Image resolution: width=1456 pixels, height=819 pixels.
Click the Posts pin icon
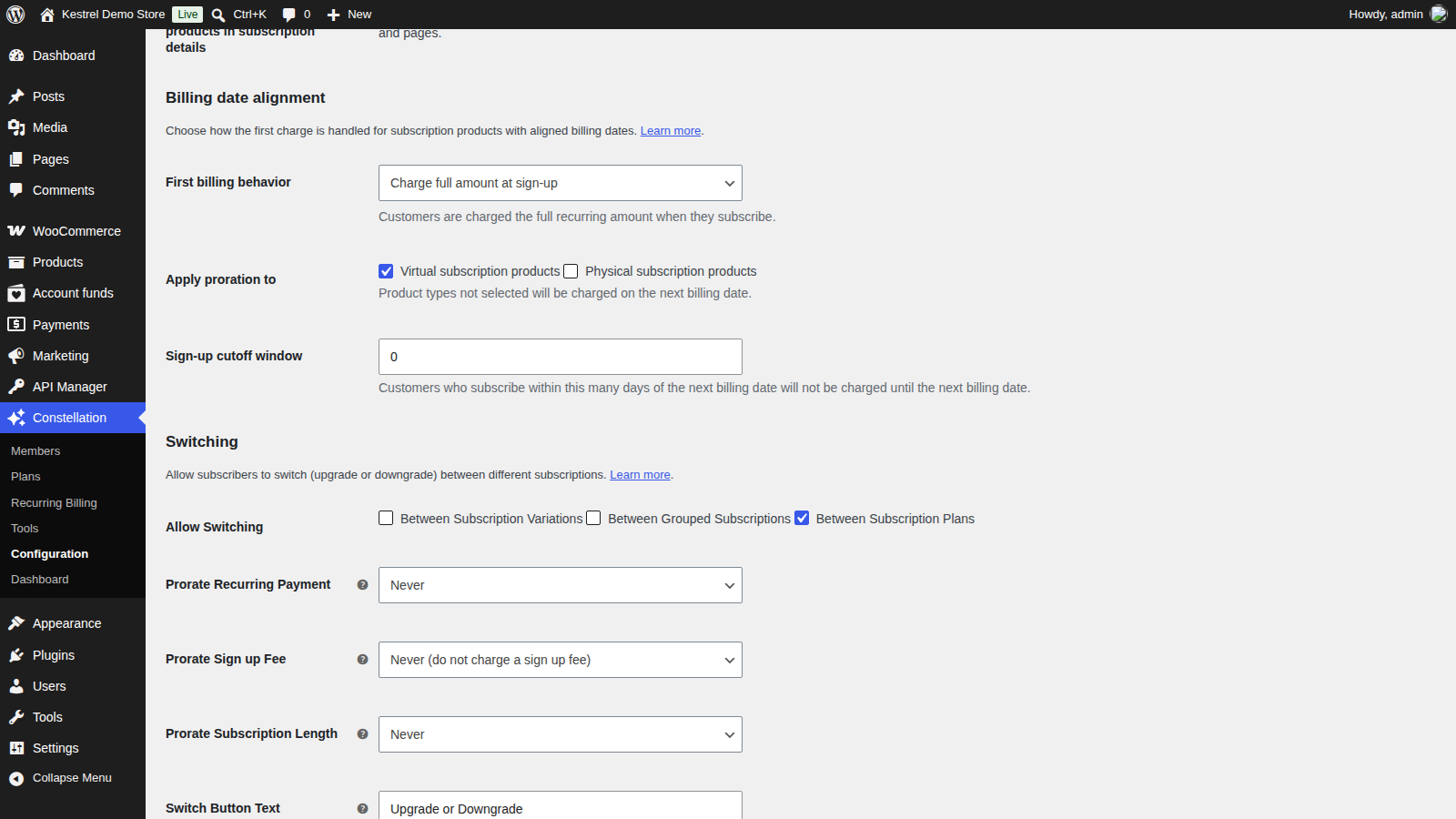pos(16,96)
